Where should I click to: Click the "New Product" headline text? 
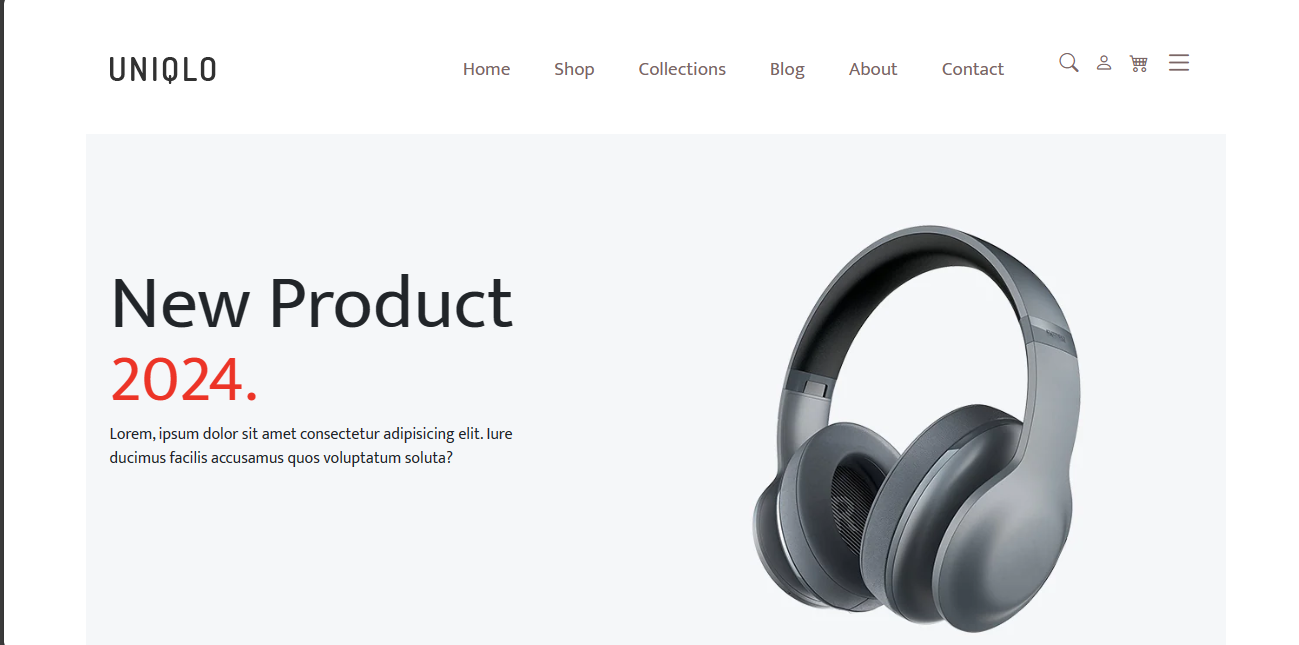tap(311, 302)
